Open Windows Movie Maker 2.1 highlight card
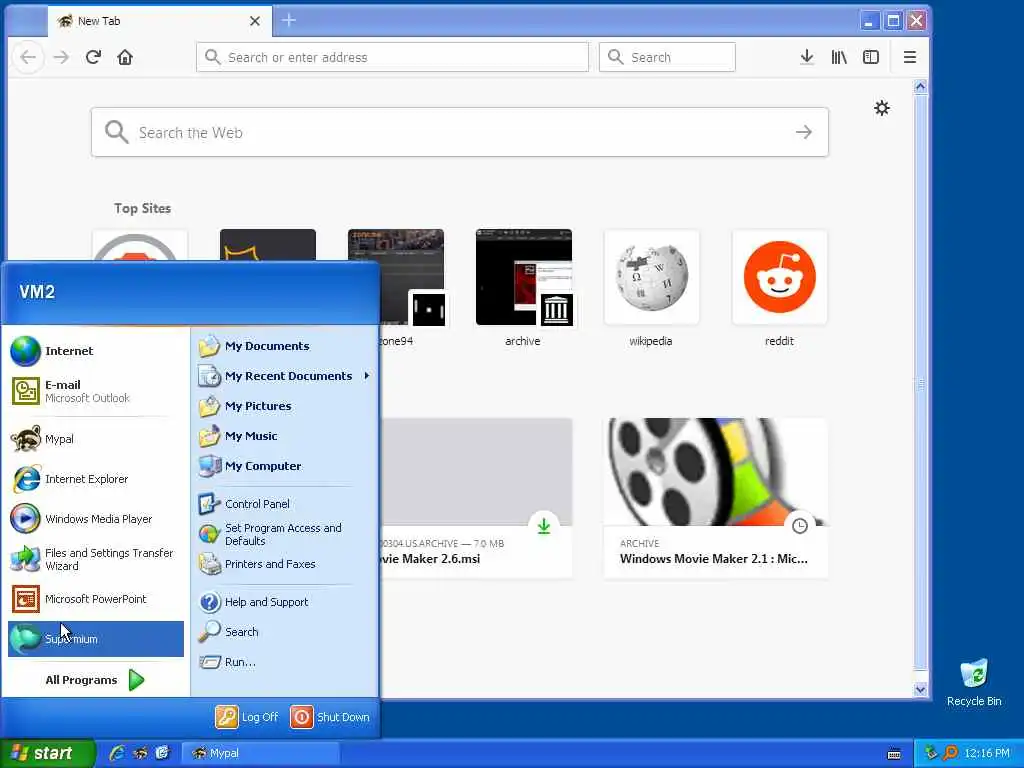 tap(716, 498)
